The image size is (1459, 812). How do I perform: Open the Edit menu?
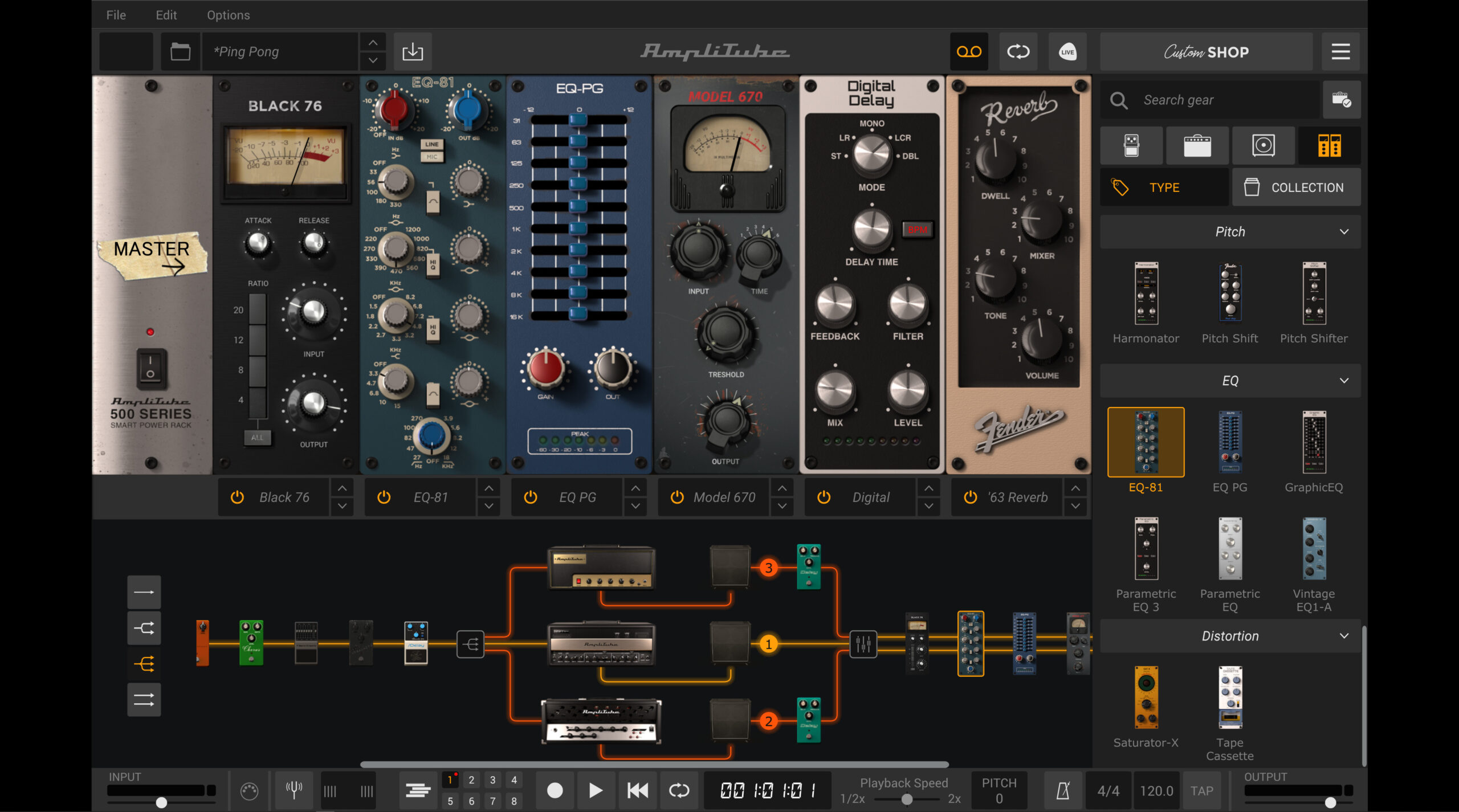pyautogui.click(x=166, y=15)
